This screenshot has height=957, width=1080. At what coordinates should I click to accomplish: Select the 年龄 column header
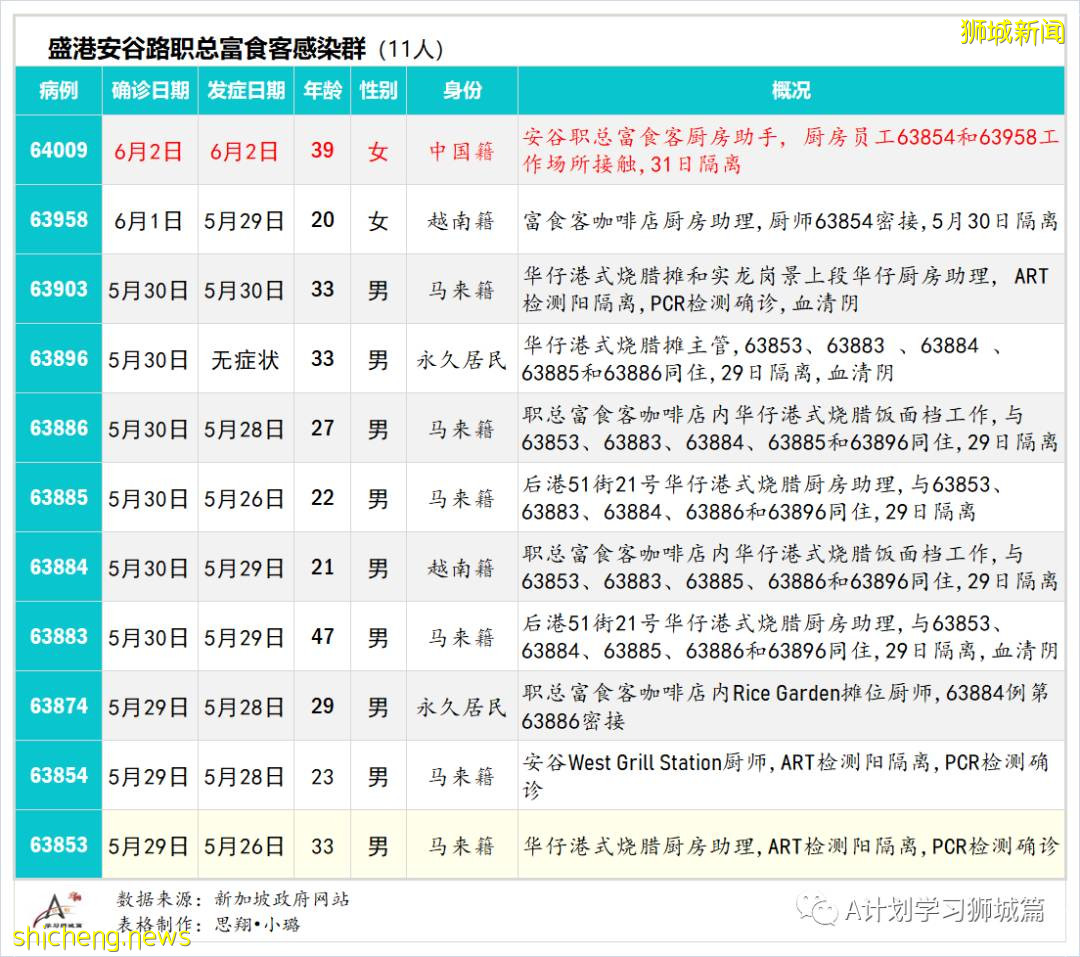321,91
